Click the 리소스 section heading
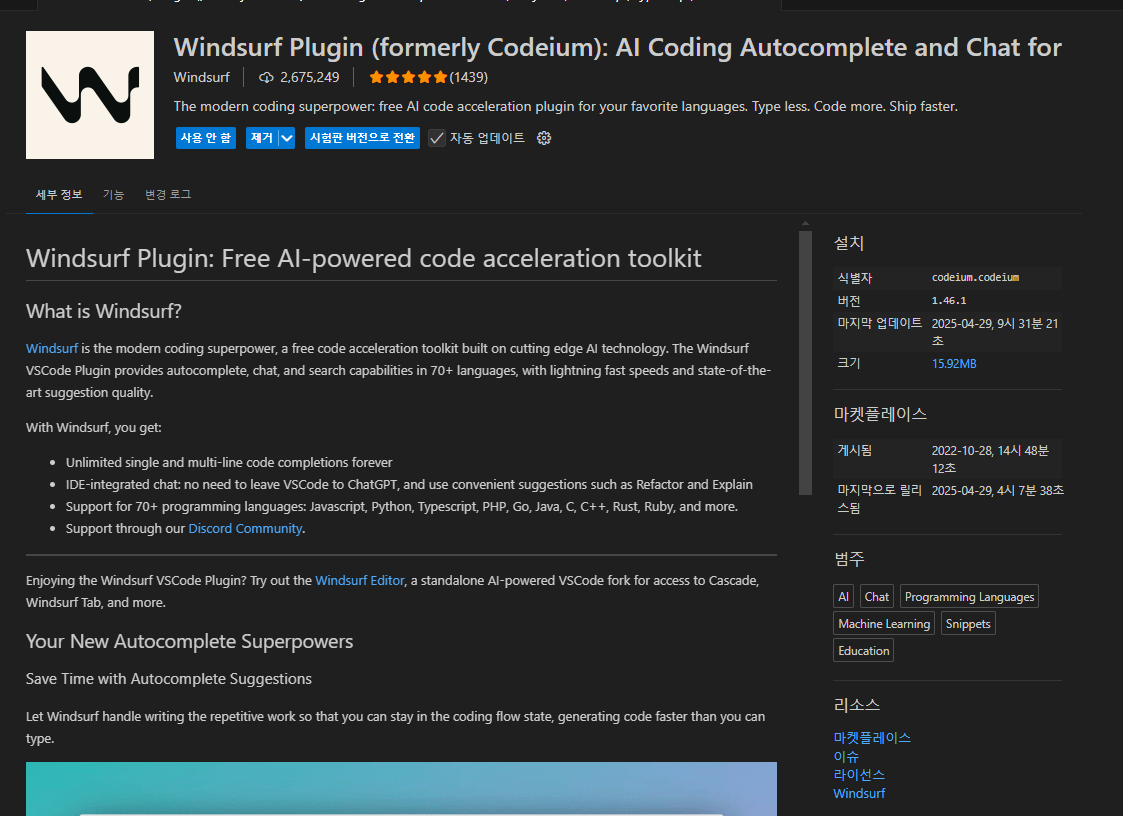 857,706
